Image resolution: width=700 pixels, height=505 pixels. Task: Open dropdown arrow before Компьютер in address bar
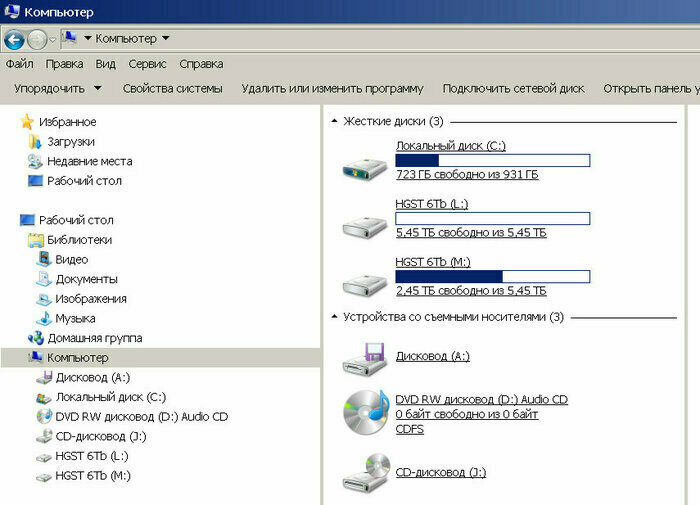88,38
